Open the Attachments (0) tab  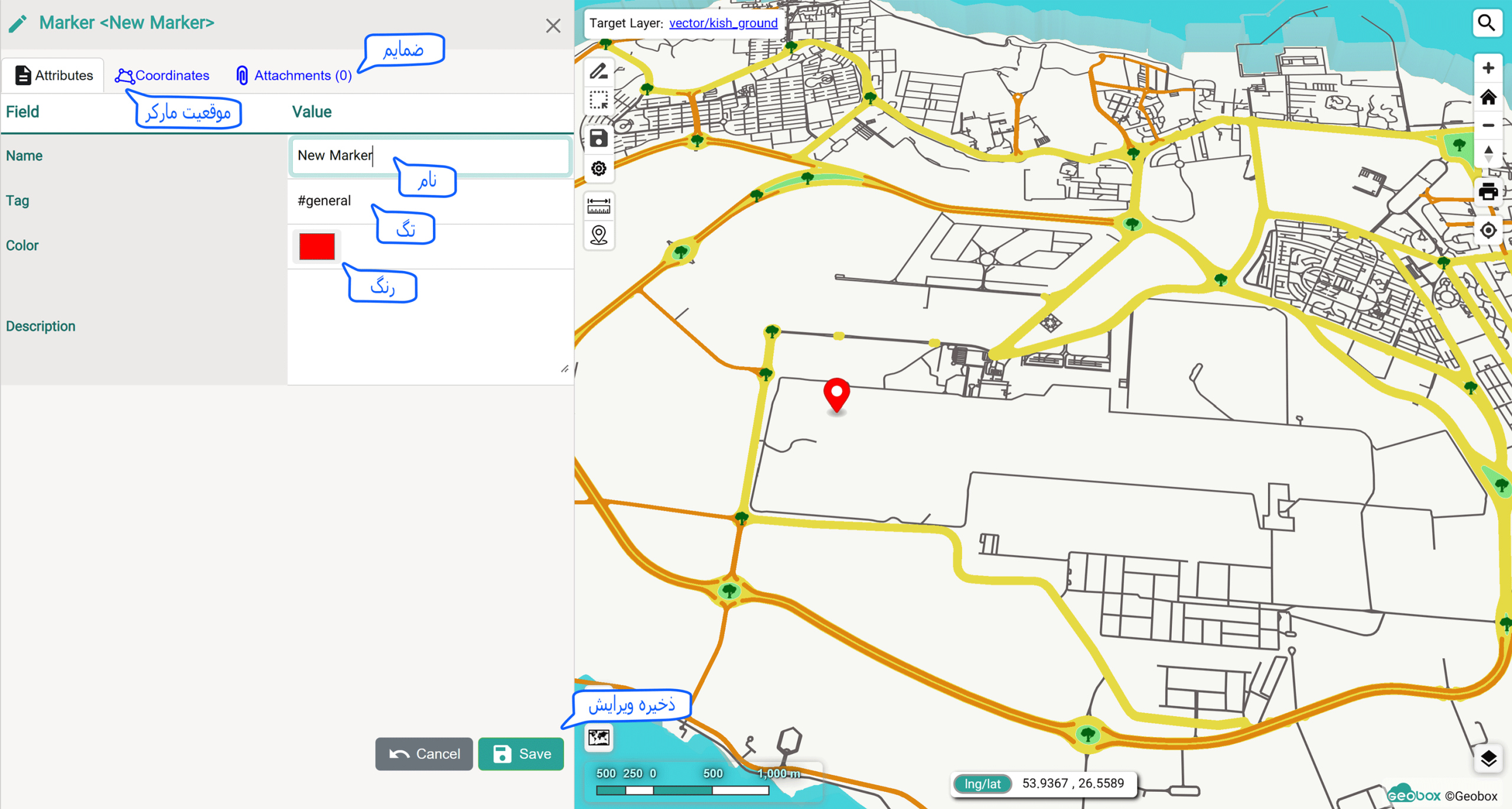pyautogui.click(x=294, y=76)
